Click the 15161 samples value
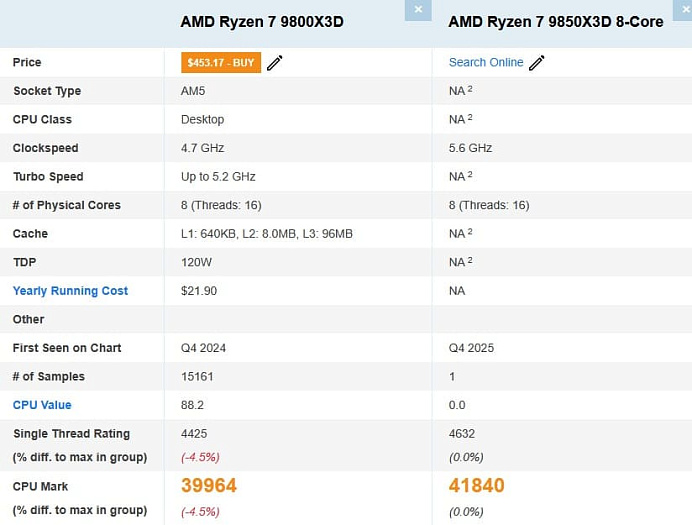 point(197,377)
